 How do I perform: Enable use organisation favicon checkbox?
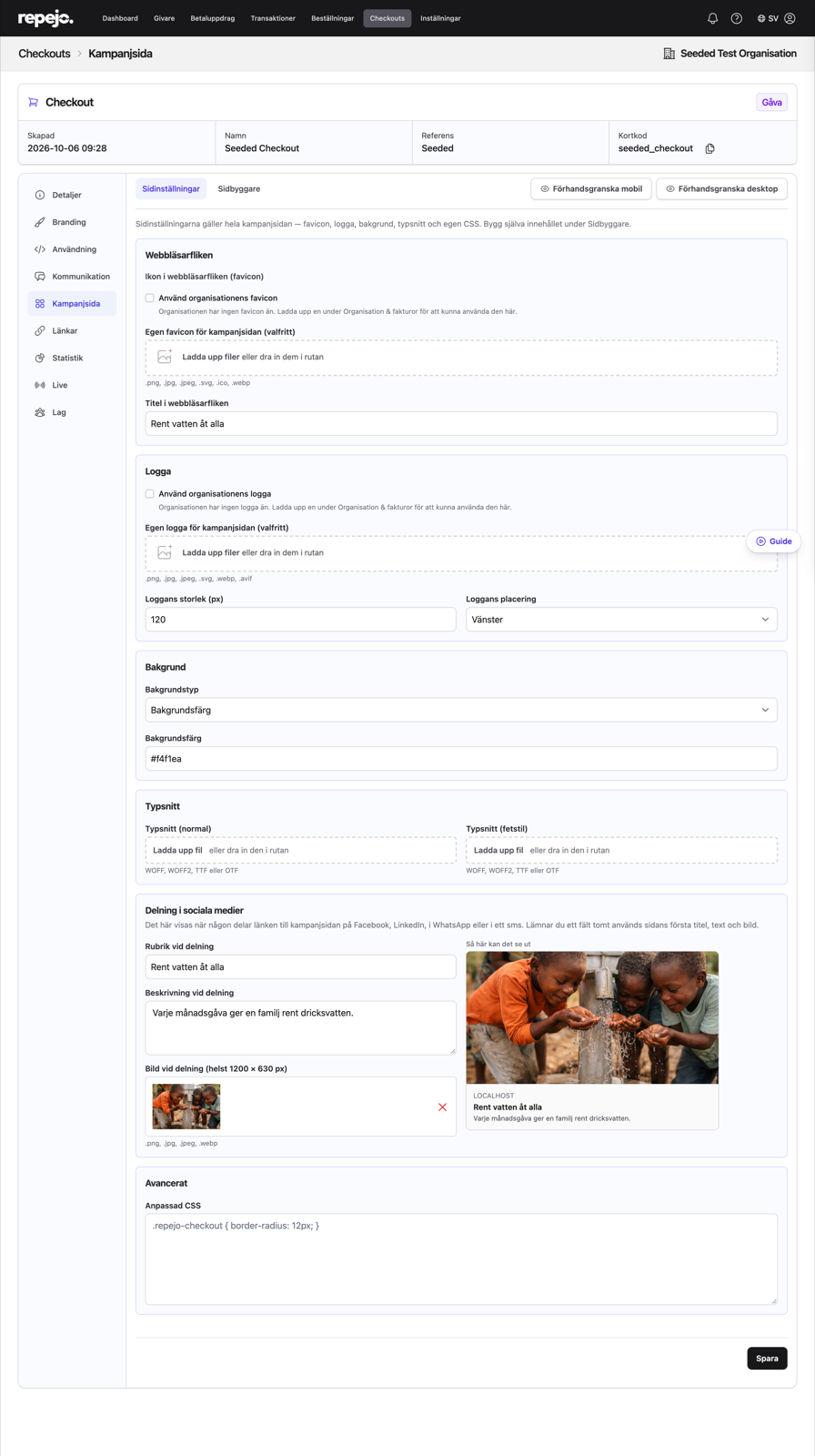150,298
